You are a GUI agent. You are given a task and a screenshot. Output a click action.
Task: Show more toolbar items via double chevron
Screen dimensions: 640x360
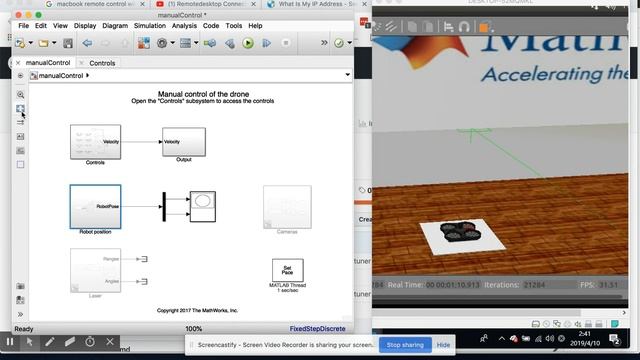coord(324,42)
